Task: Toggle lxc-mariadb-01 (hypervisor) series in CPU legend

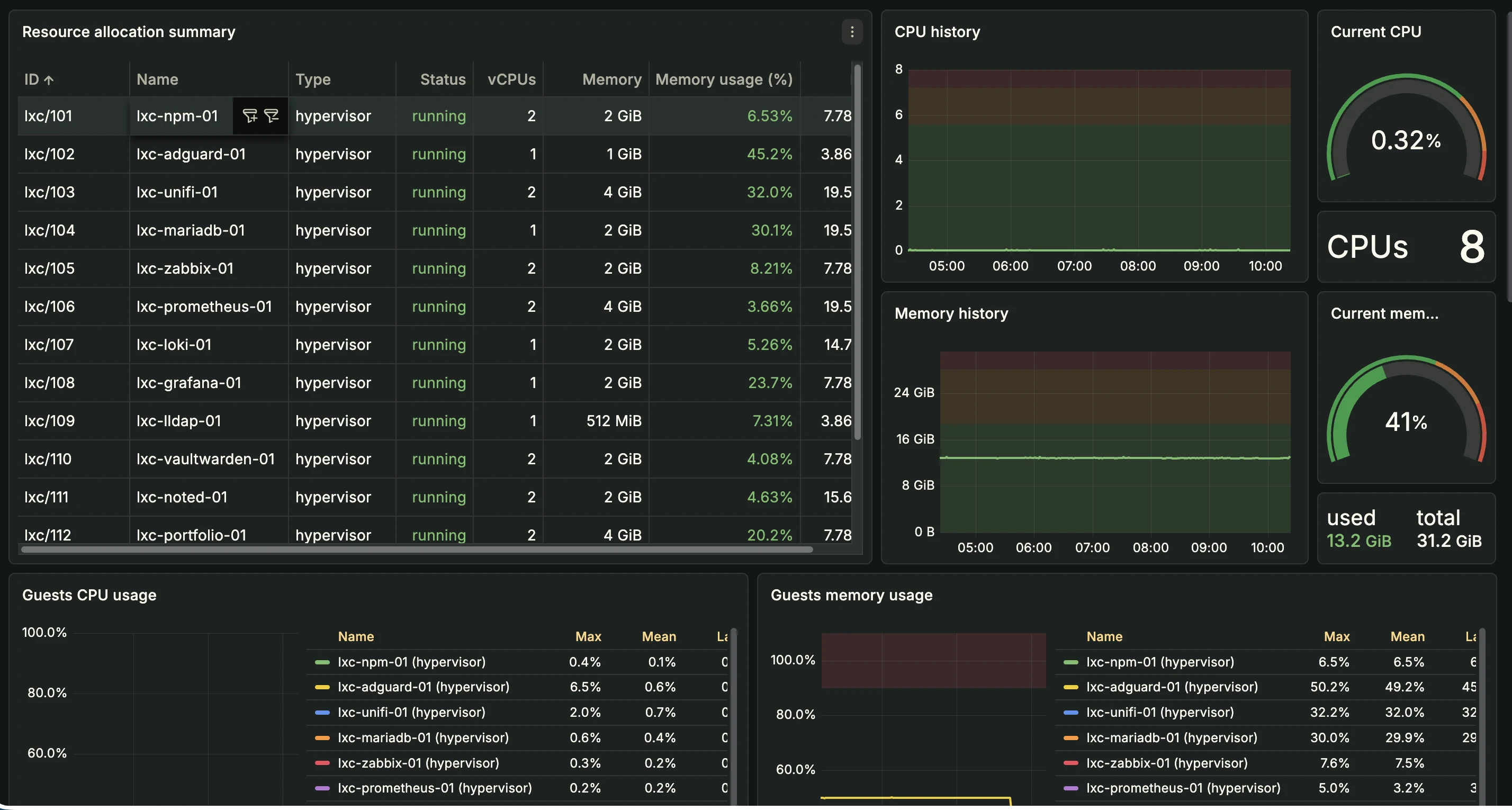Action: click(423, 738)
